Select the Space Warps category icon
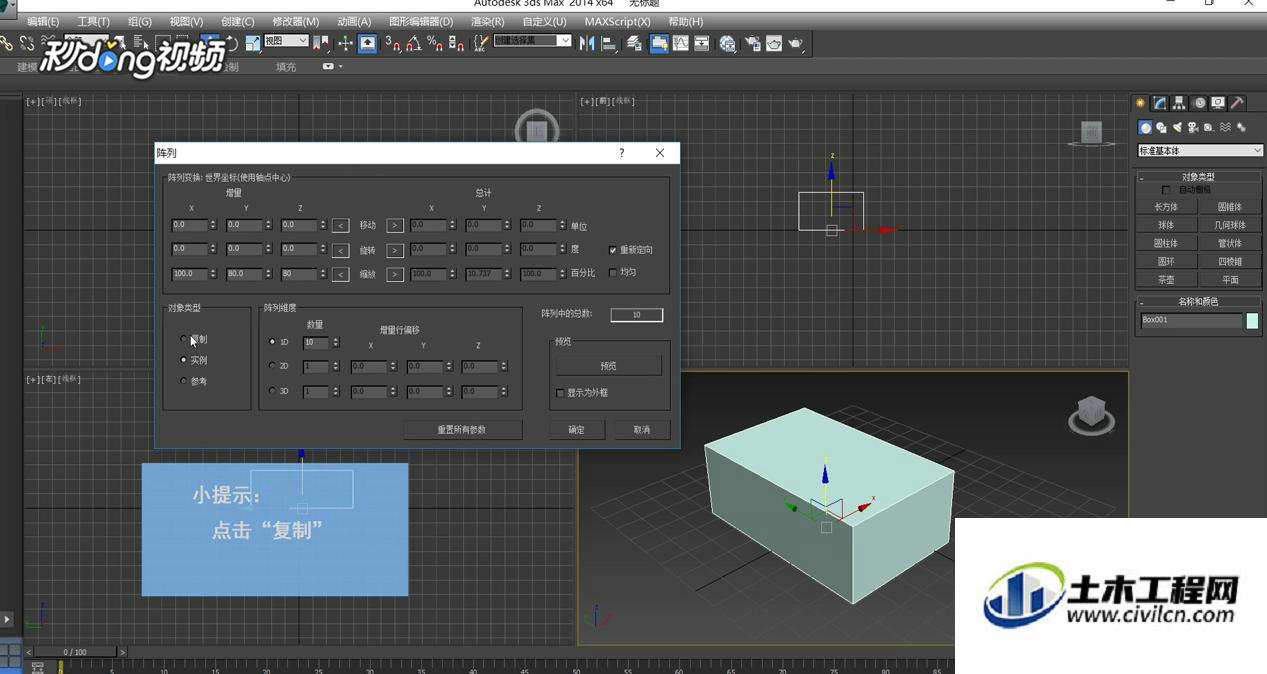Viewport: 1267px width, 674px height. [x=1225, y=127]
